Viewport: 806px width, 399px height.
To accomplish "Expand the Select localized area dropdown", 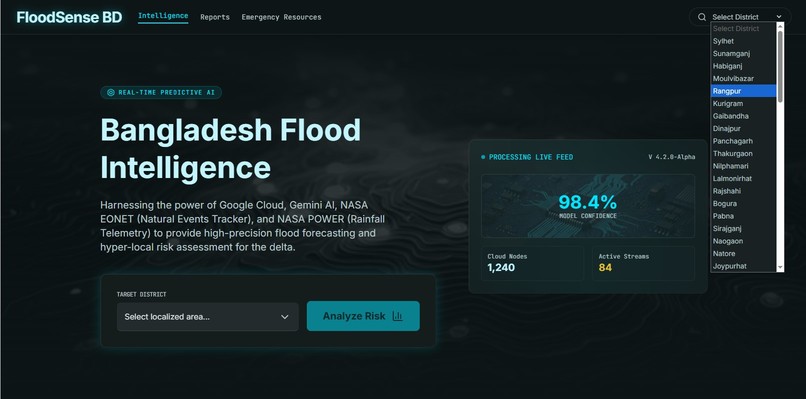I will (208, 317).
